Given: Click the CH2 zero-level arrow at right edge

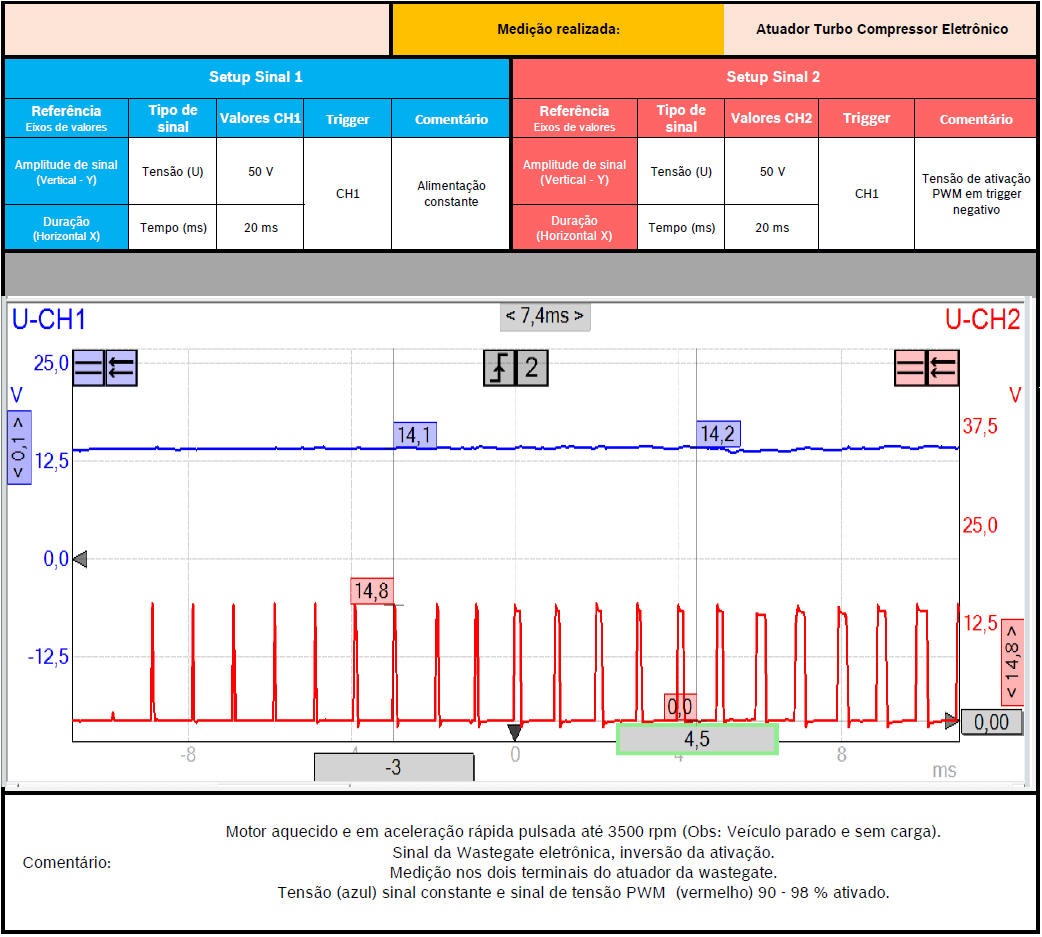Looking at the screenshot, I should pyautogui.click(x=951, y=720).
